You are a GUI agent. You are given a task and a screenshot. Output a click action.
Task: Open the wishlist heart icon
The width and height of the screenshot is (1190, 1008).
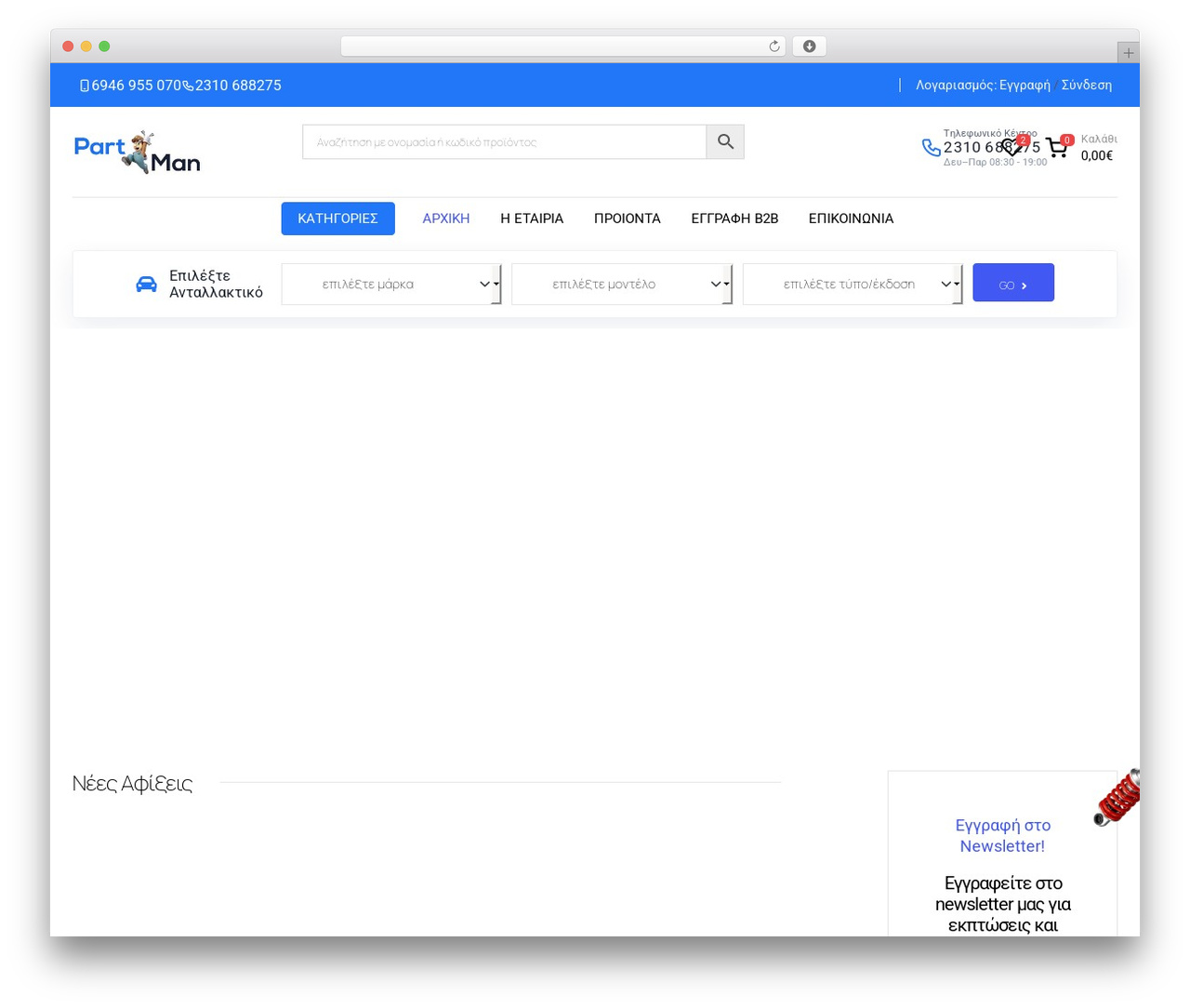pyautogui.click(x=1011, y=147)
